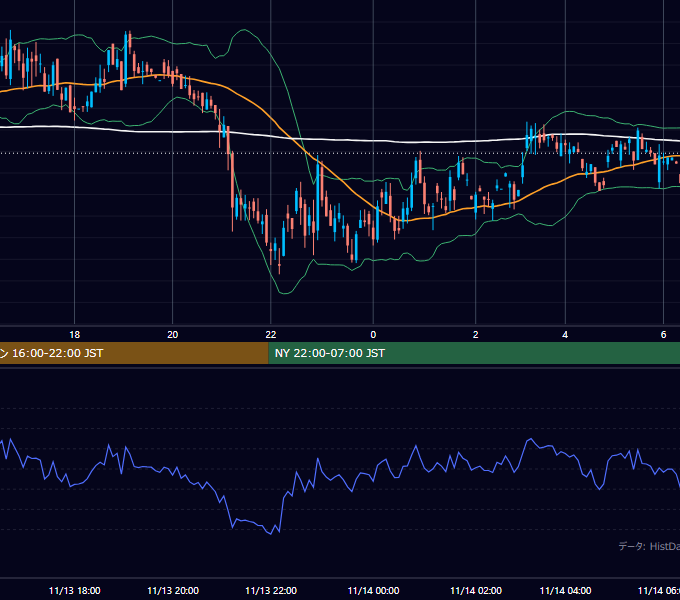This screenshot has height=600, width=680.
Task: Click the HistData data source credit text
Action: click(x=649, y=546)
